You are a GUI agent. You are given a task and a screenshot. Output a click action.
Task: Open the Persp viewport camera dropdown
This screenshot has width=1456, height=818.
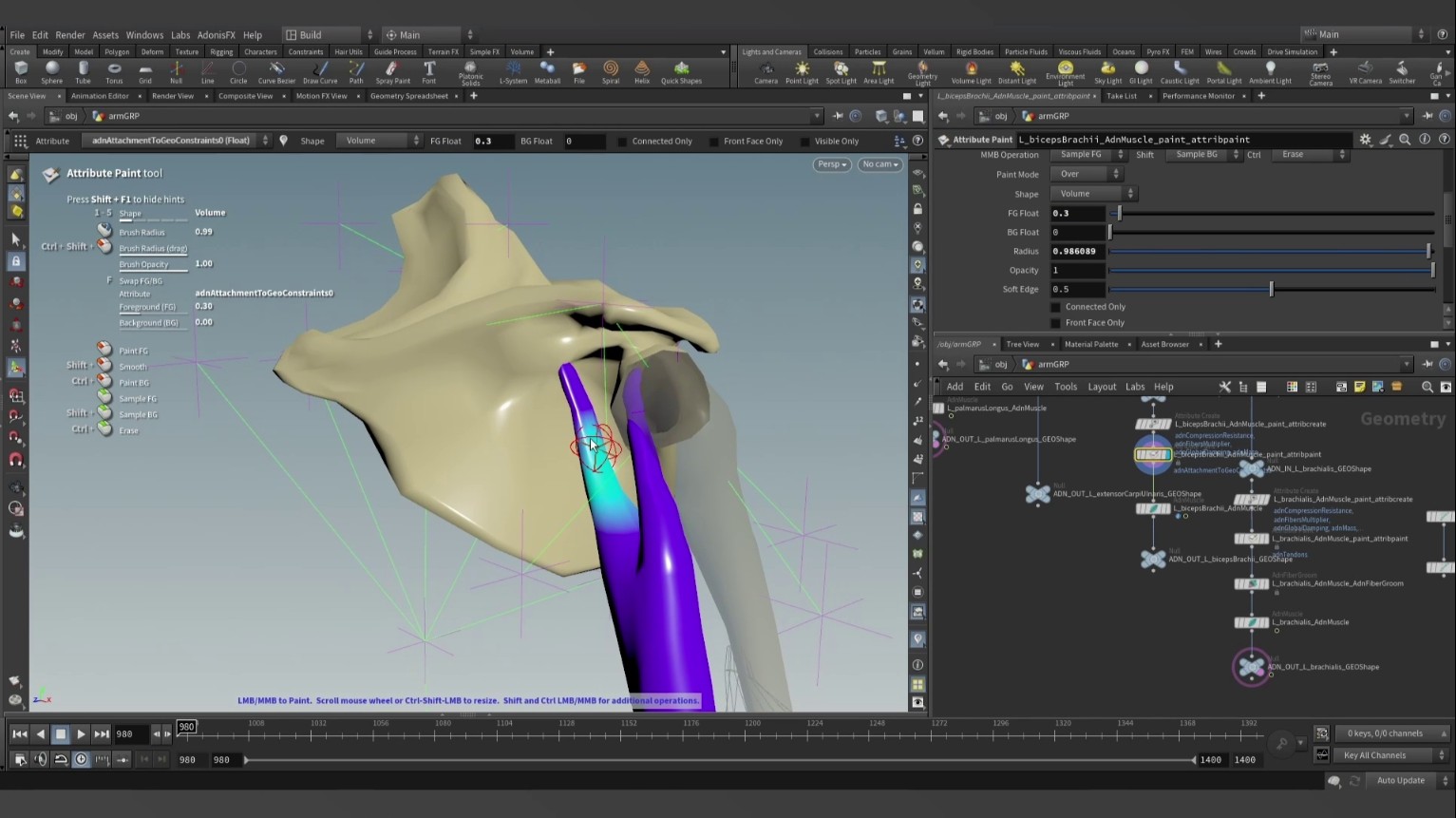831,164
